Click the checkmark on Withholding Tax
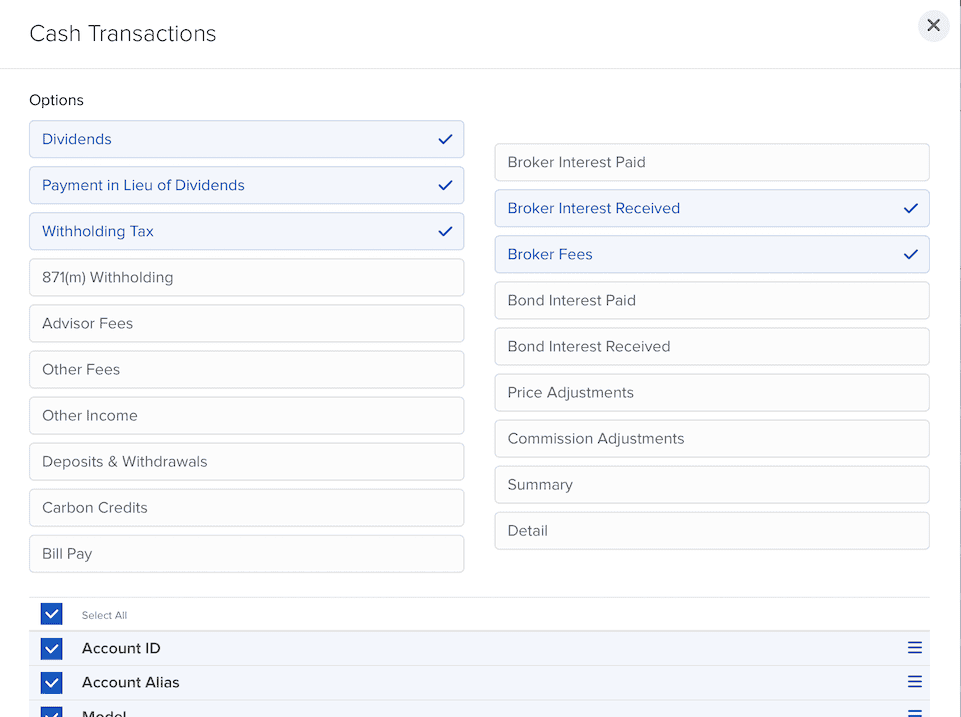Screen dimensions: 961x717 coord(445,231)
